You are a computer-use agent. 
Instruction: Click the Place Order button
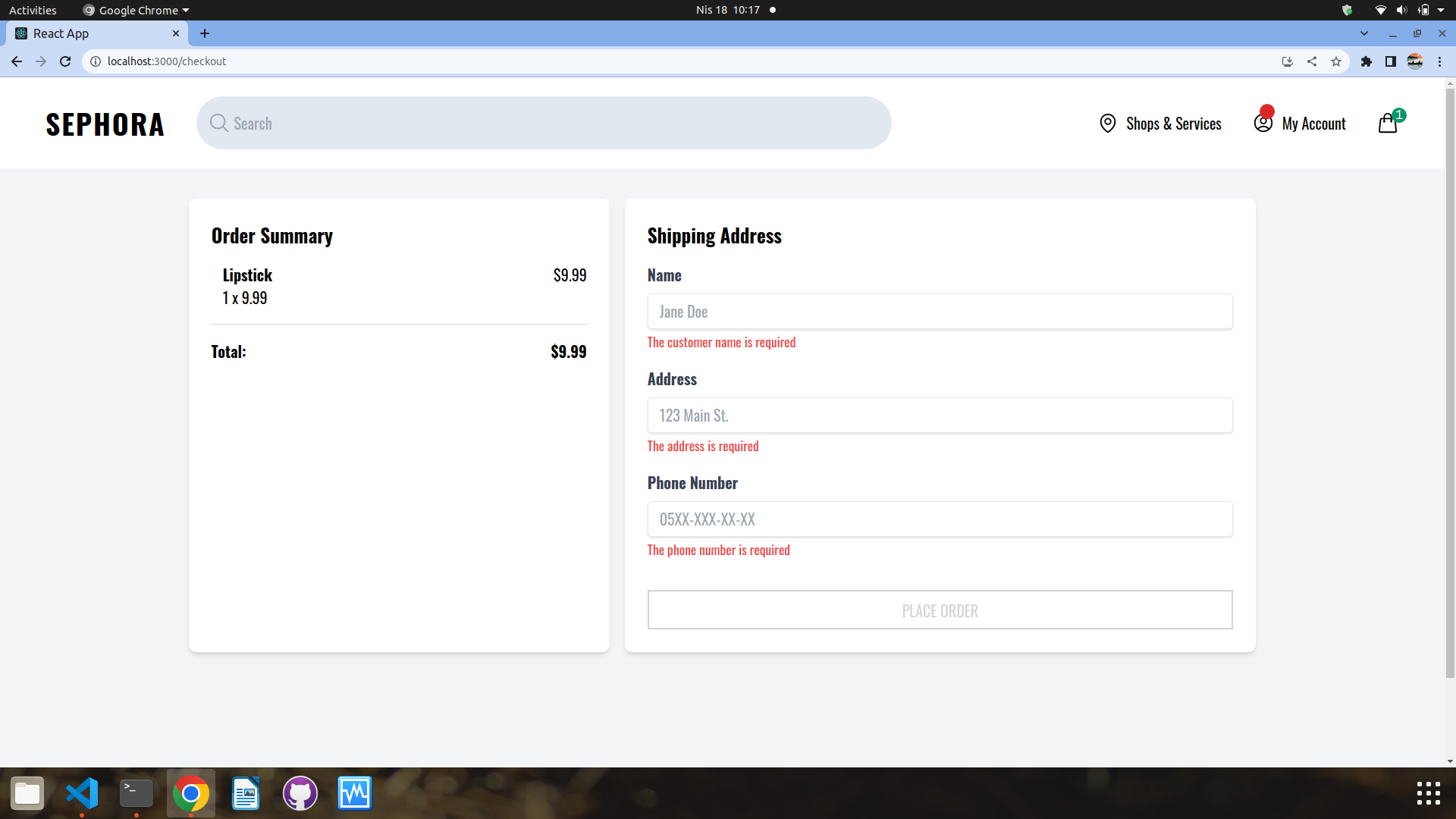pos(939,610)
